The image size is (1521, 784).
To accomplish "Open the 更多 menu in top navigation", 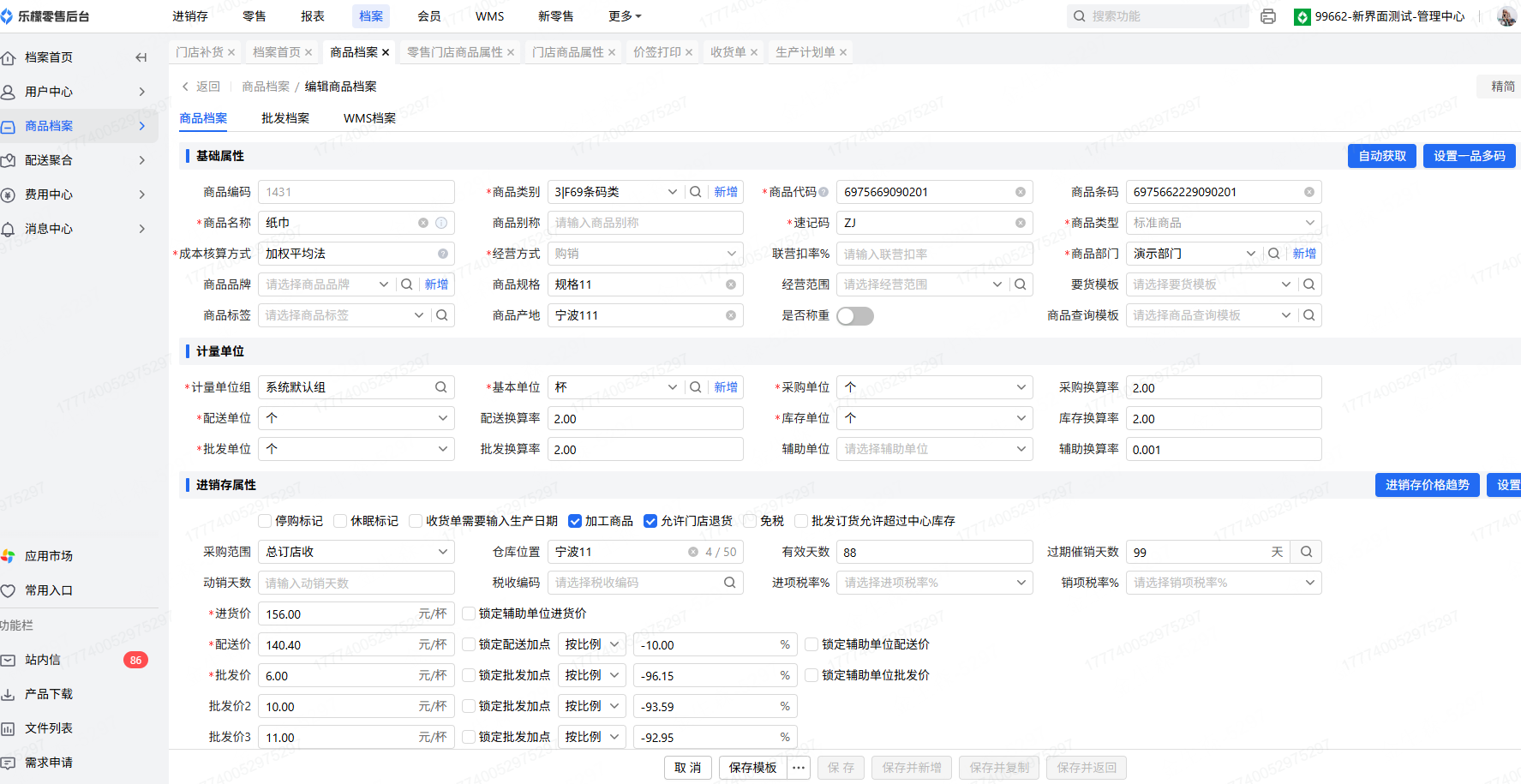I will pyautogui.click(x=624, y=16).
